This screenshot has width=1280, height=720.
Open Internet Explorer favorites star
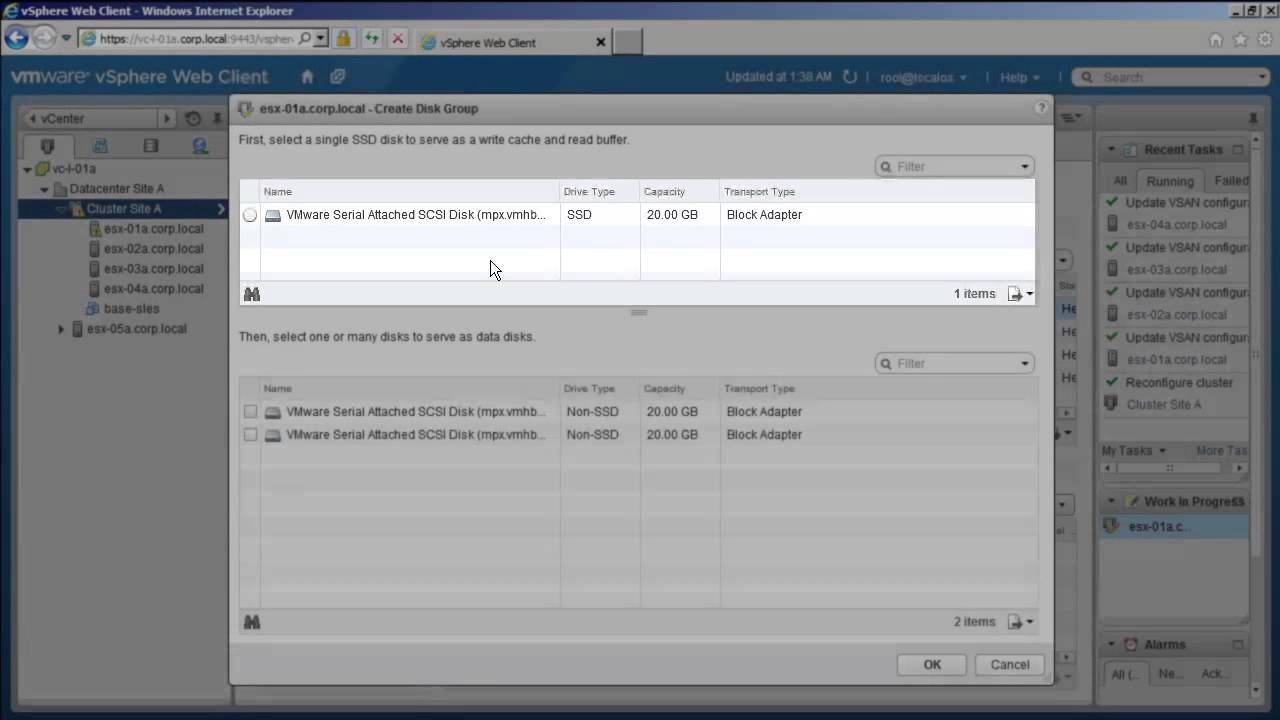point(1240,40)
